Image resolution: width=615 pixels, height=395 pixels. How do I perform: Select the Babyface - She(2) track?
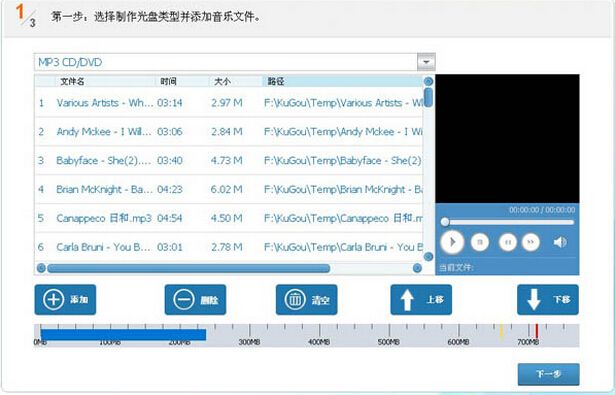click(x=229, y=160)
